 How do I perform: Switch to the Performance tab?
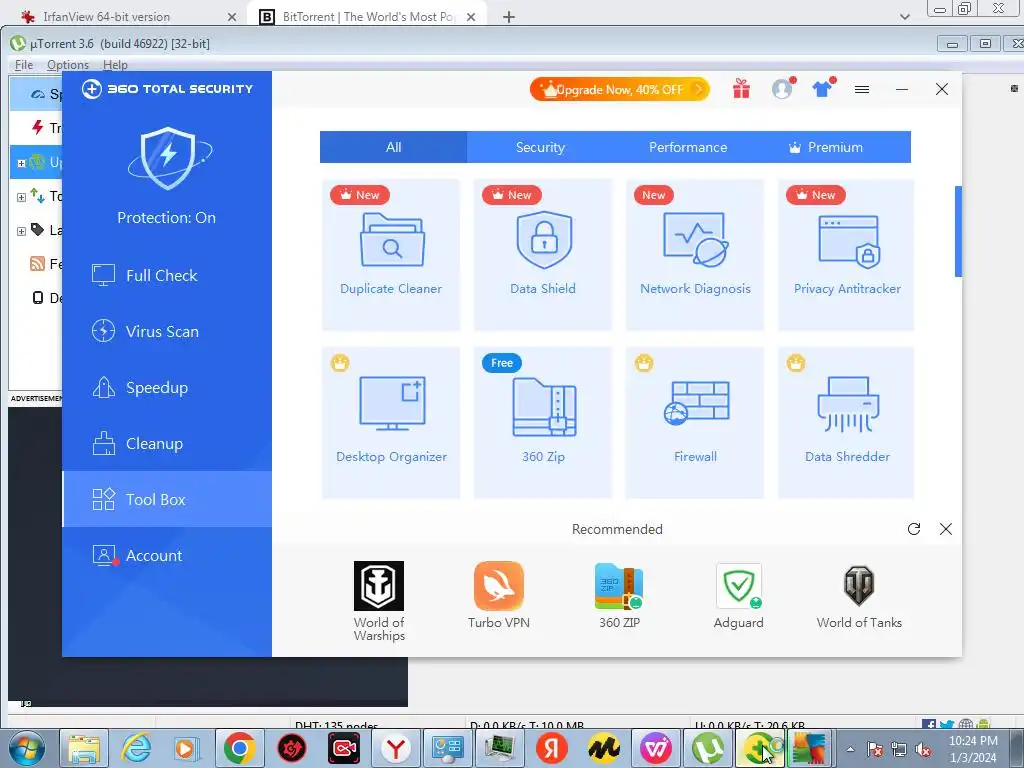pyautogui.click(x=688, y=147)
